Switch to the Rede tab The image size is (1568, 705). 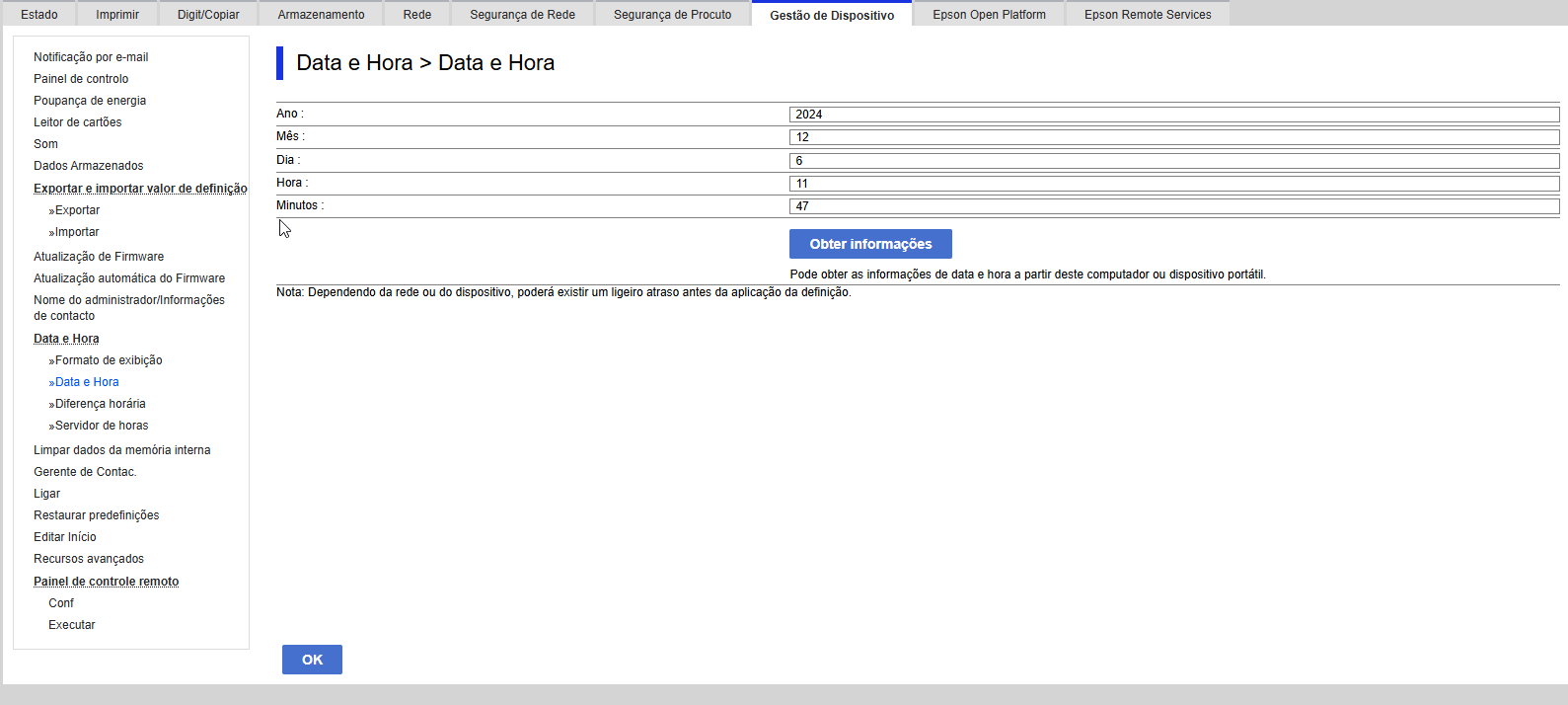(x=416, y=15)
